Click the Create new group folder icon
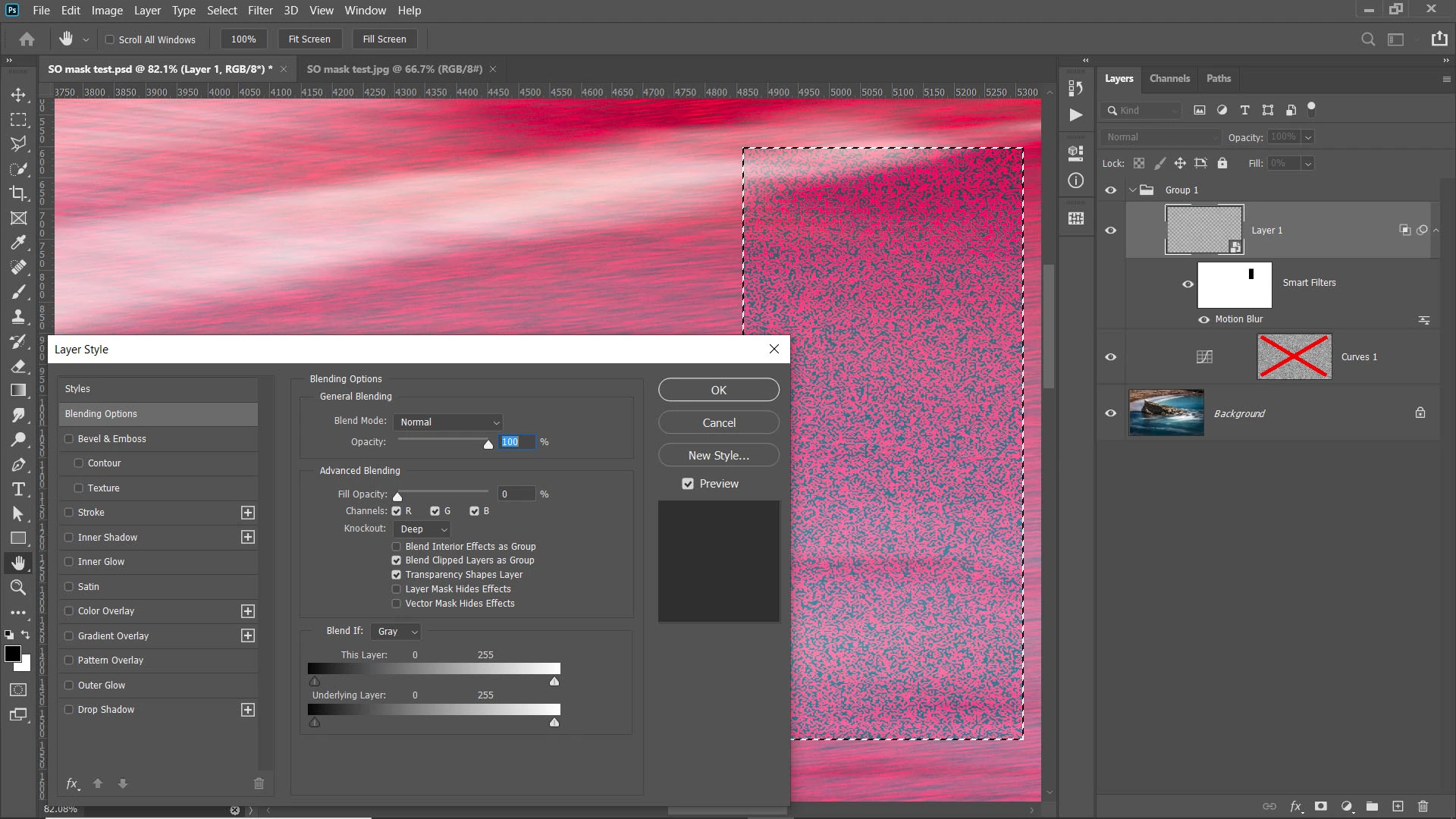The image size is (1456, 819). pos(1372,806)
